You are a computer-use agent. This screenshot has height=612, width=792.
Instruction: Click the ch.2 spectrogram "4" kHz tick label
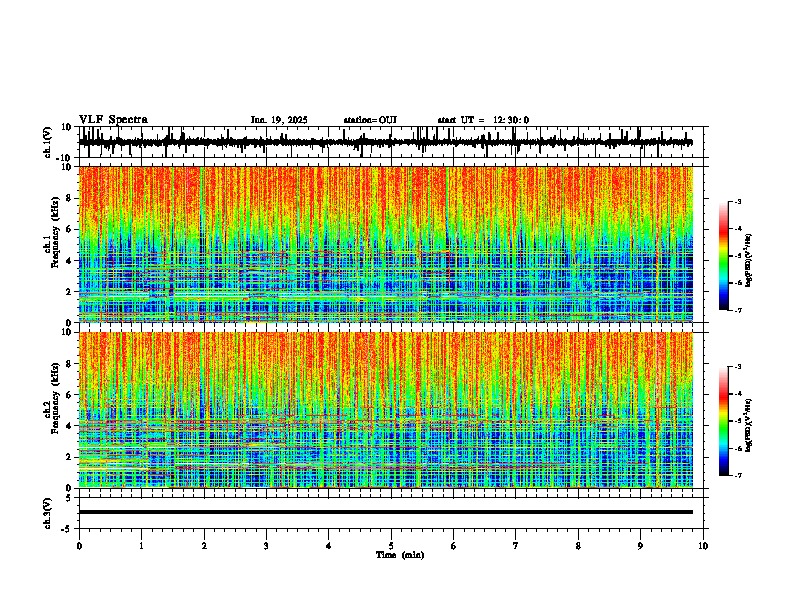(70, 426)
